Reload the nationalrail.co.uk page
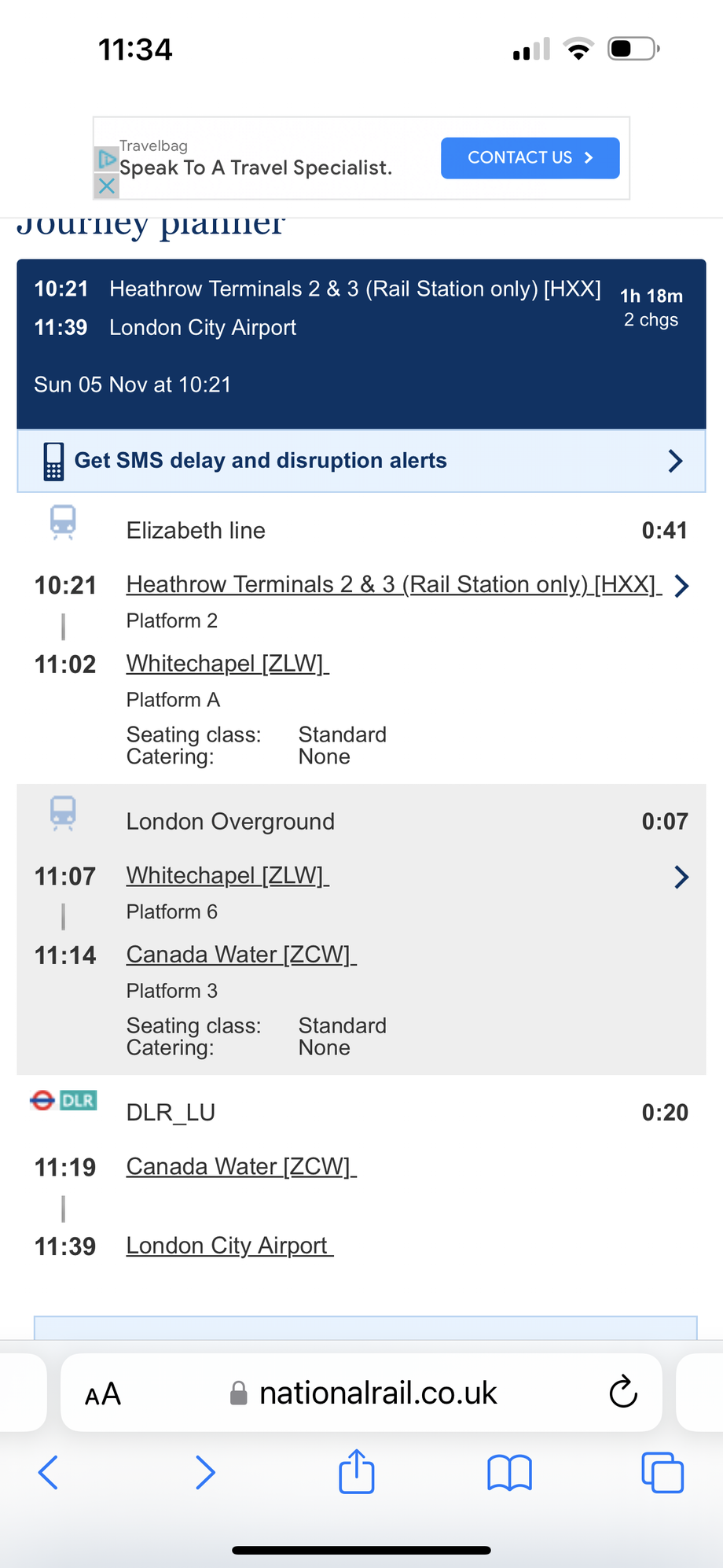The height and width of the screenshot is (1568, 723). (x=623, y=1392)
